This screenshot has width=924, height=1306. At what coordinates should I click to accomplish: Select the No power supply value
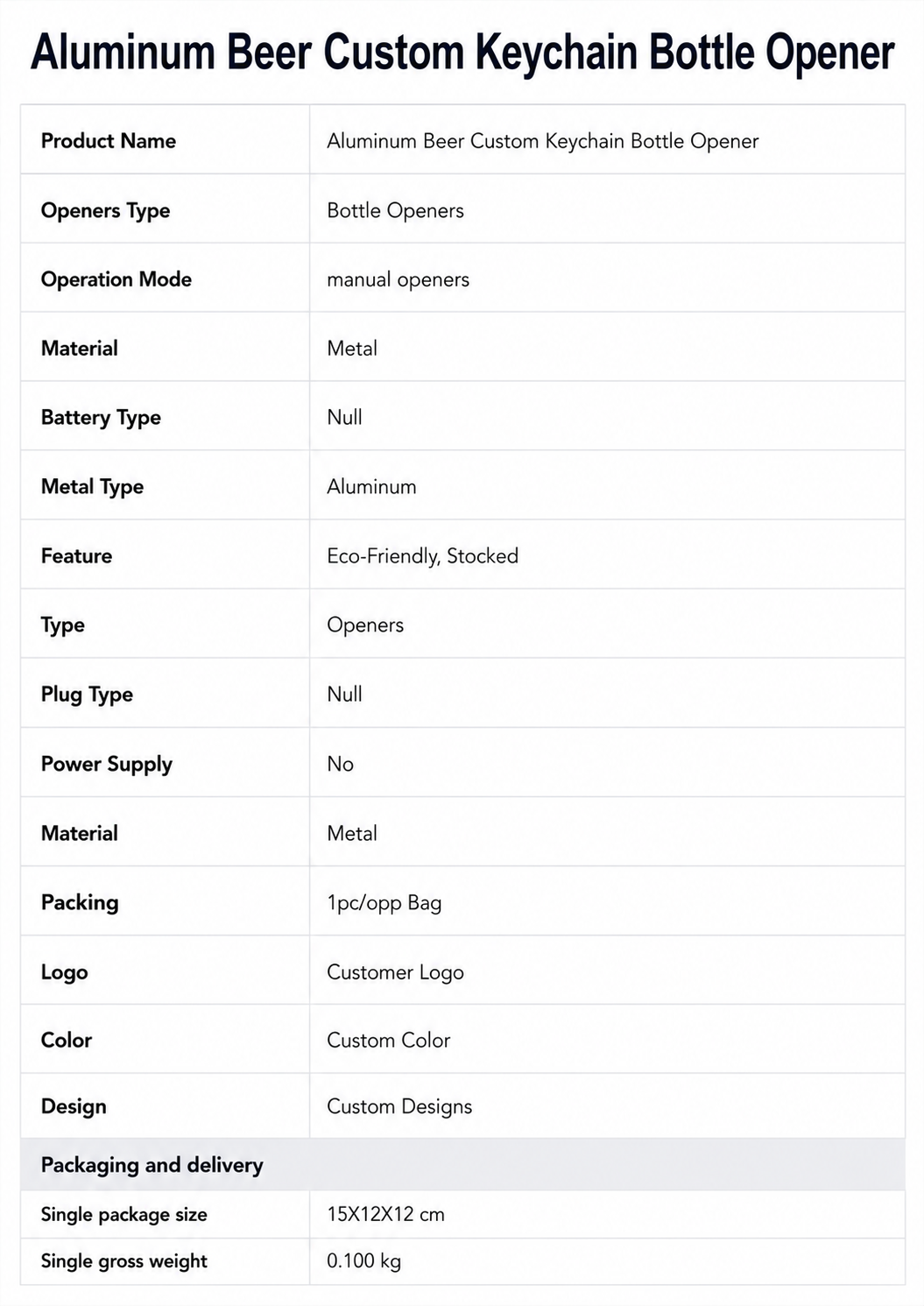coord(340,765)
